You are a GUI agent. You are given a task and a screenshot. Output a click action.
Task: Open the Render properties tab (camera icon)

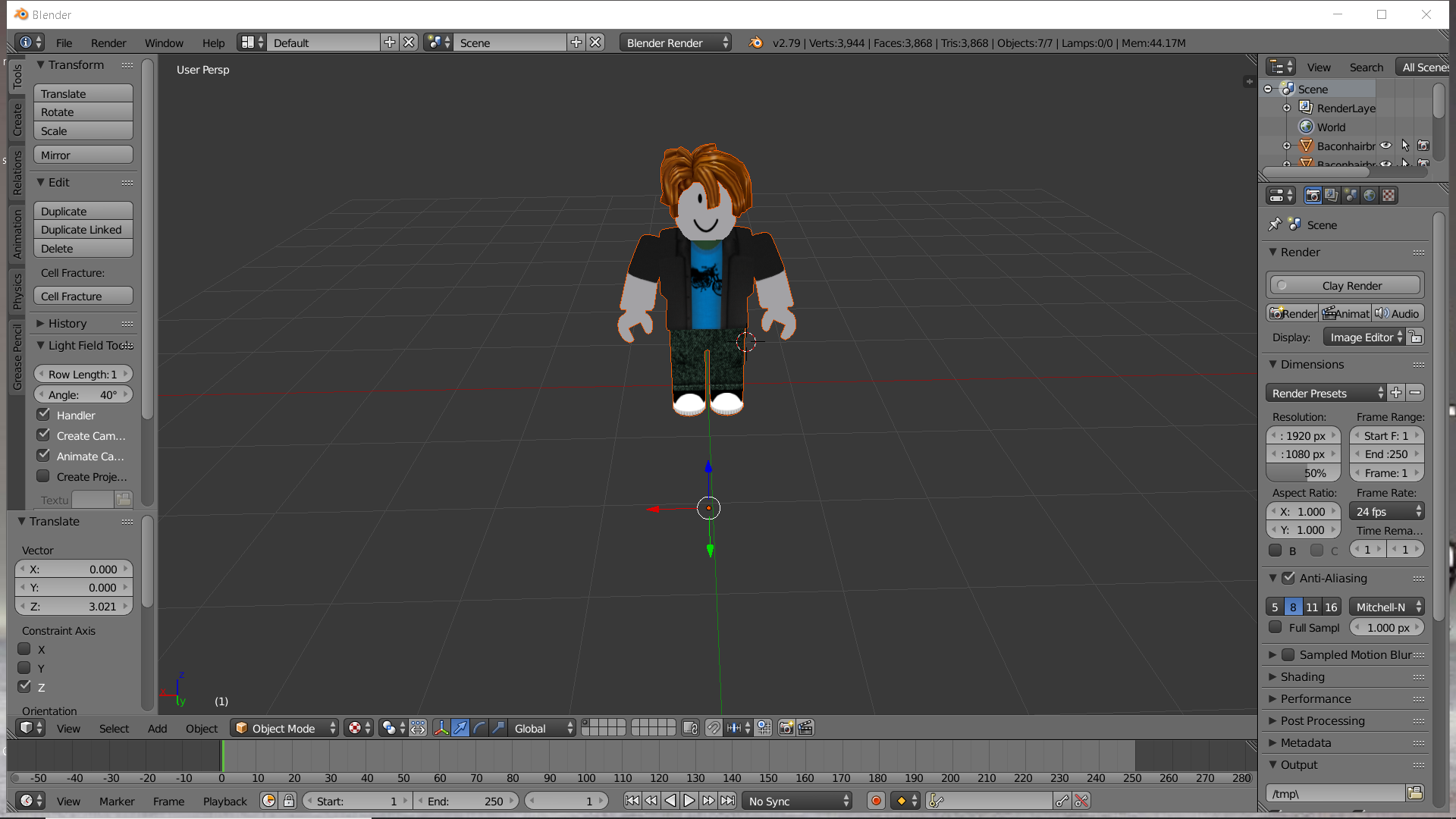(1313, 196)
